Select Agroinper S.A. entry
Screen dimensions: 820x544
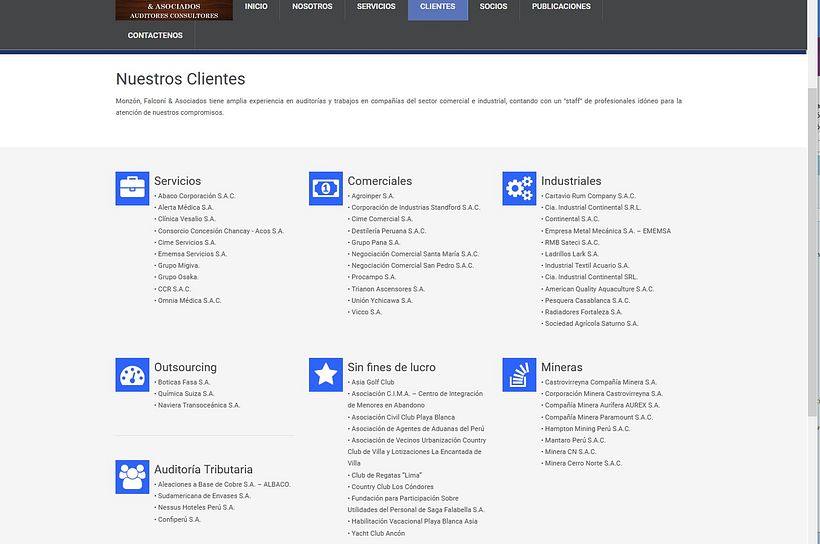[x=372, y=196]
